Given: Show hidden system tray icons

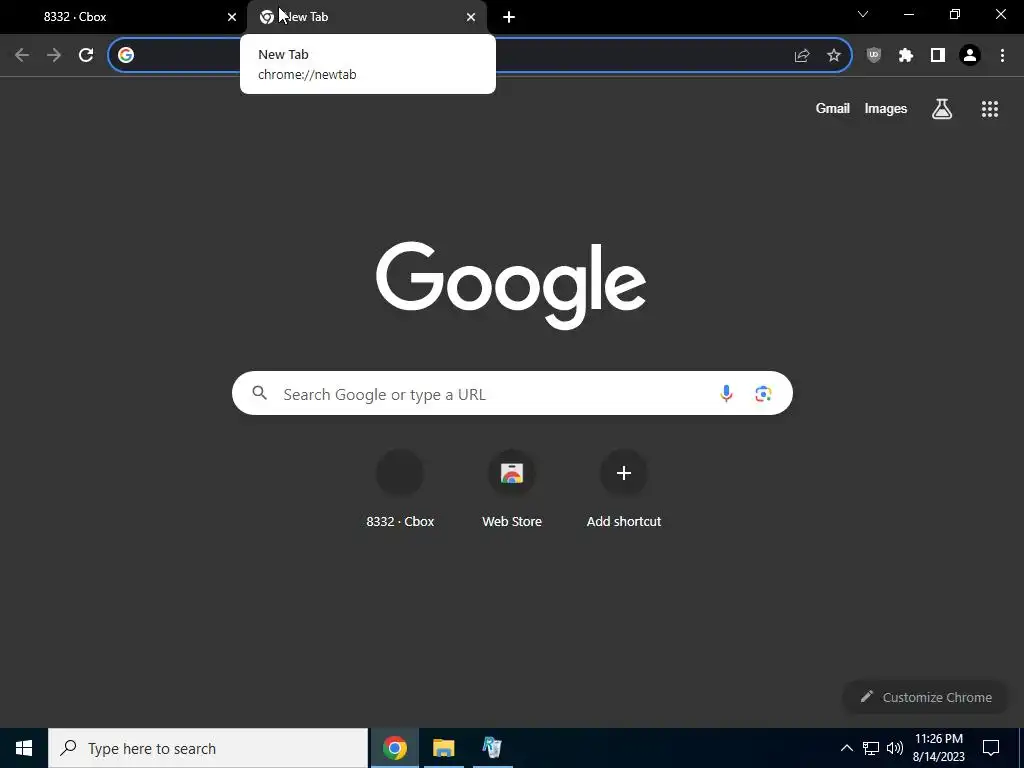Looking at the screenshot, I should coord(846,748).
